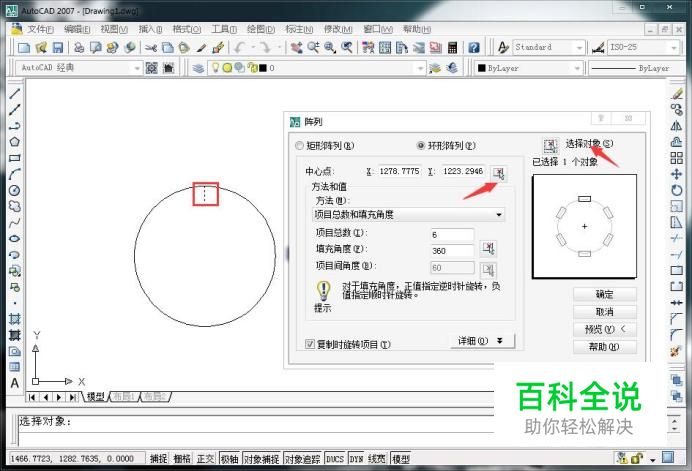
Task: Click the Help question mark icon
Action: [x=474, y=47]
